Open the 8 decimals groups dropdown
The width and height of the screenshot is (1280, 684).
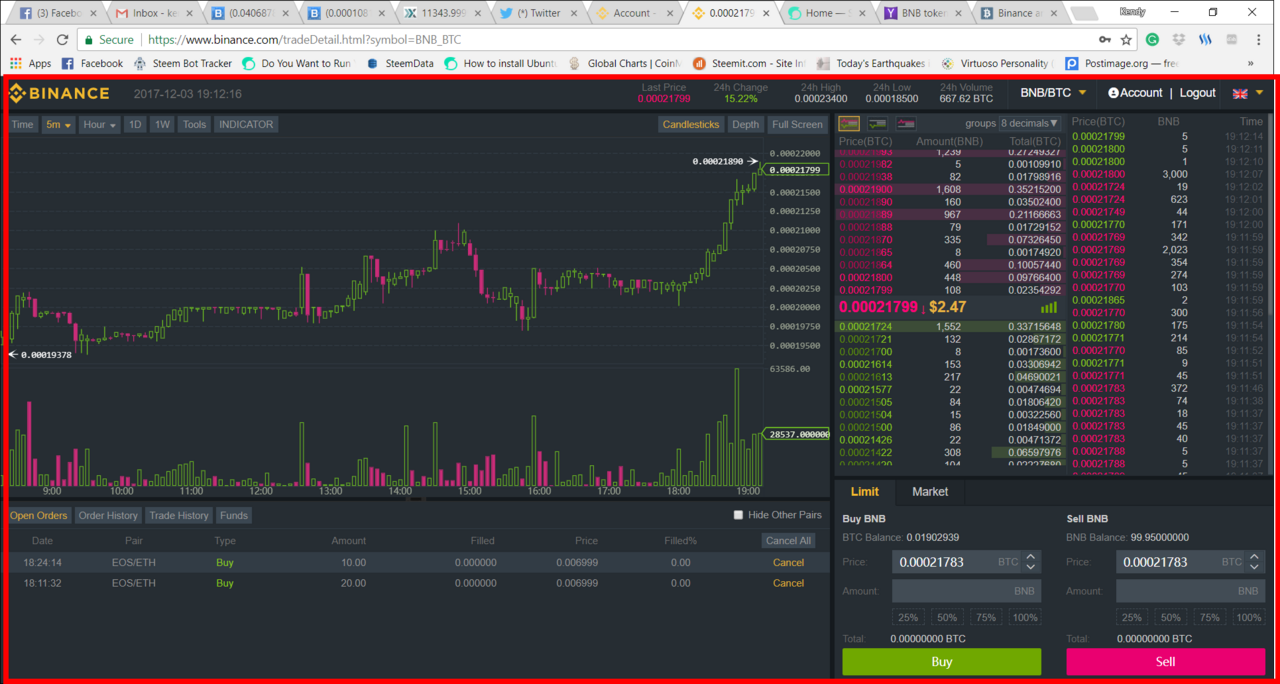1029,124
